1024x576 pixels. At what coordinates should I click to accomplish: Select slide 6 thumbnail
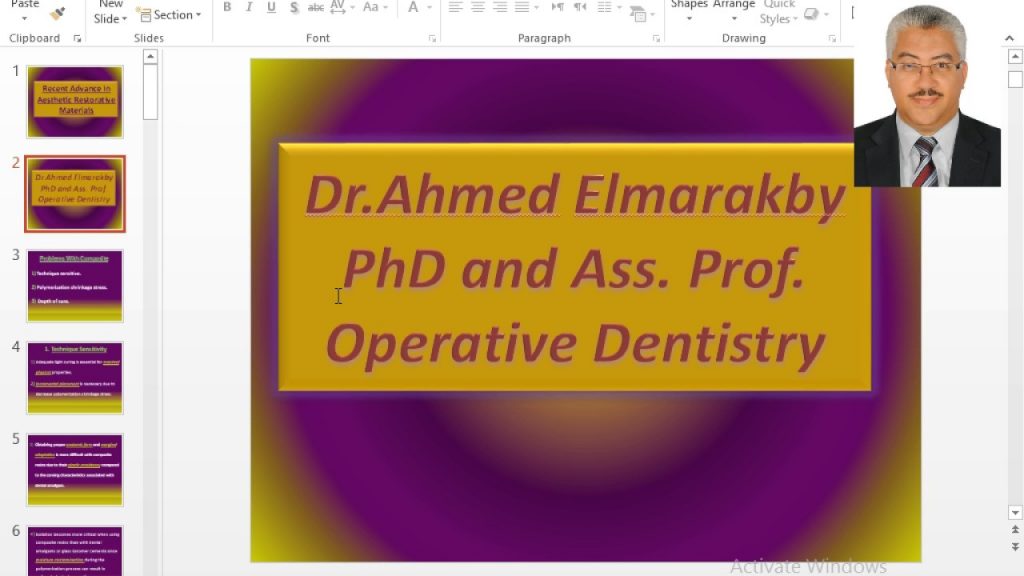[x=75, y=550]
